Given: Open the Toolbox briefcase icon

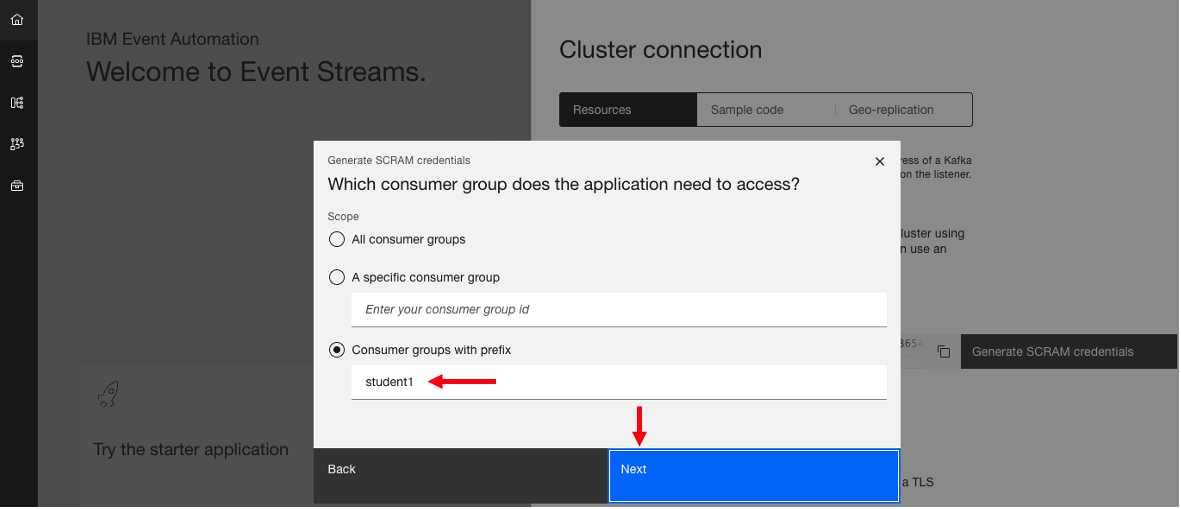Looking at the screenshot, I should [17, 186].
